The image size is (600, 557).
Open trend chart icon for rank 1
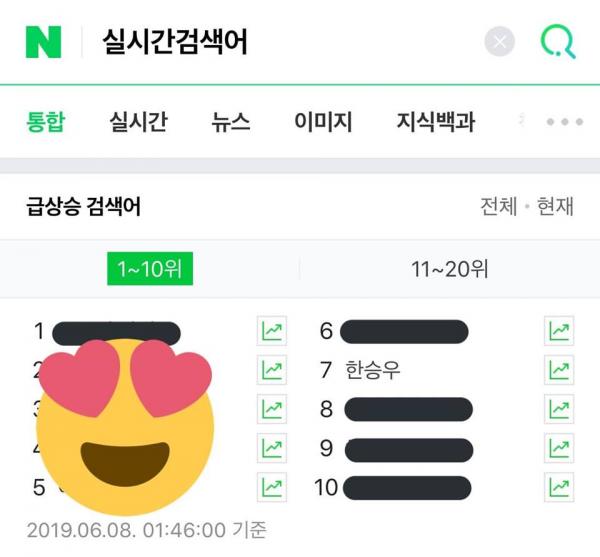(272, 331)
